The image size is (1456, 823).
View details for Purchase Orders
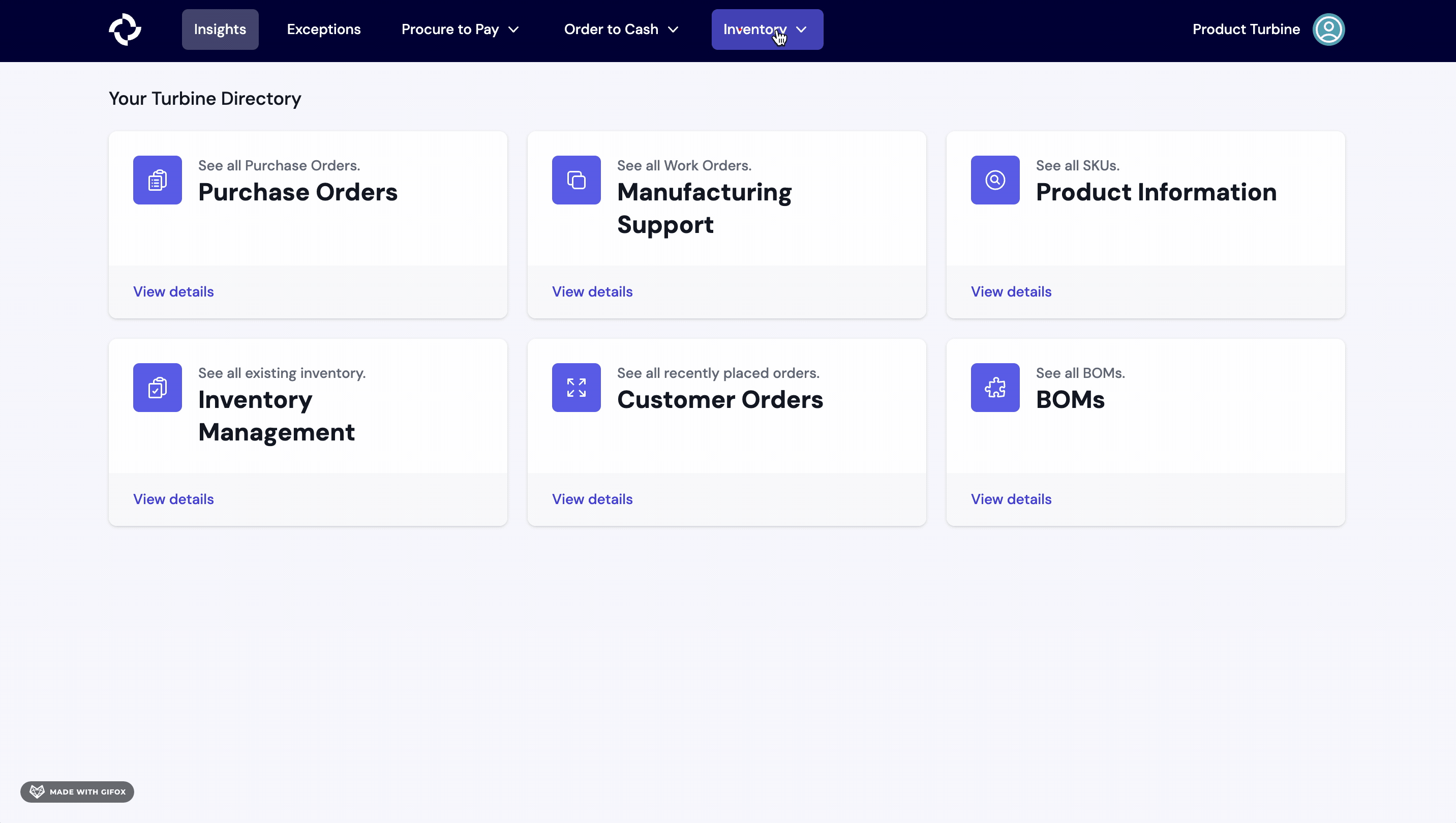[x=173, y=291]
